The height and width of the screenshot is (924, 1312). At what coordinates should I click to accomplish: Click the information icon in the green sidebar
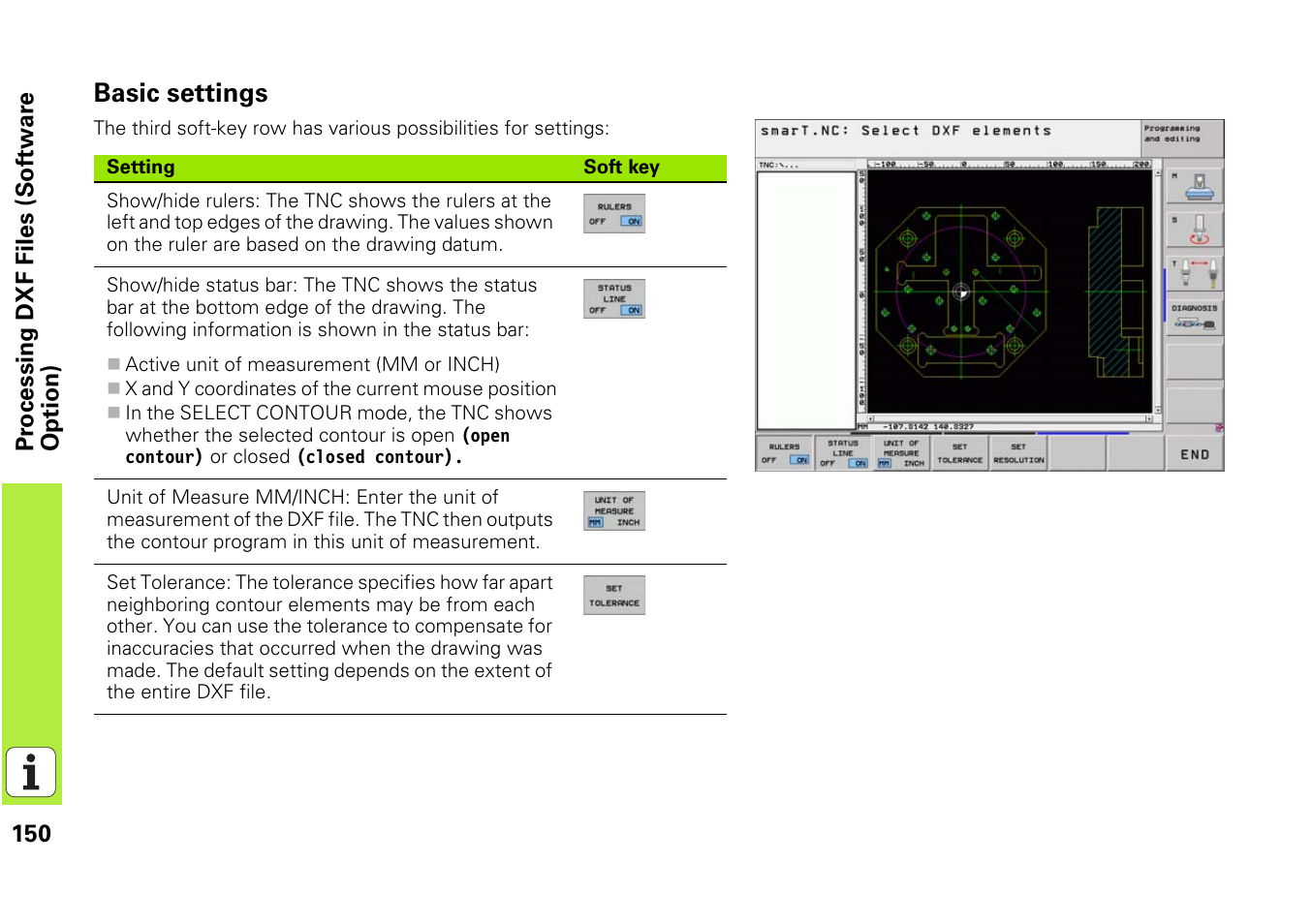(31, 772)
